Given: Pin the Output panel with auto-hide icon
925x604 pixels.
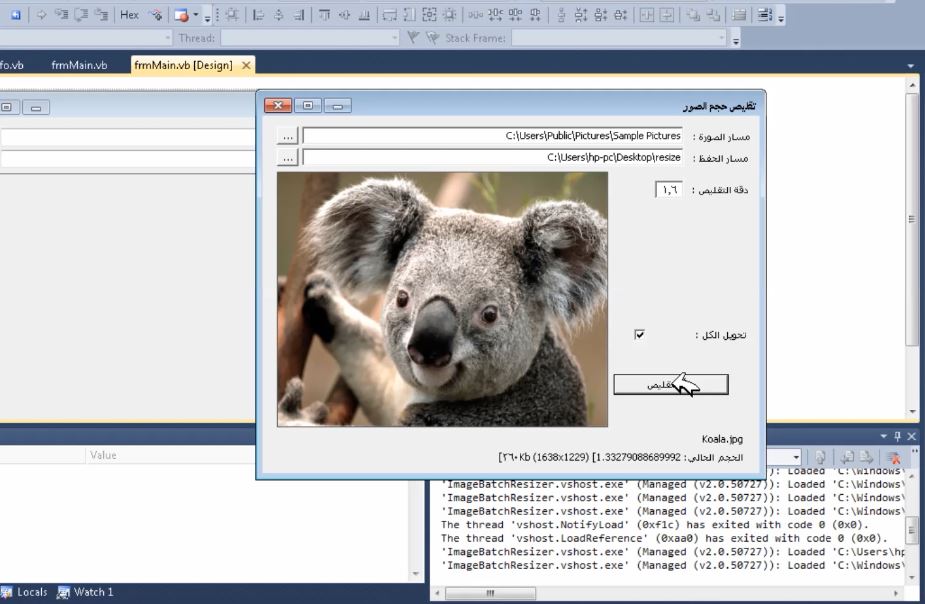Looking at the screenshot, I should (x=897, y=437).
